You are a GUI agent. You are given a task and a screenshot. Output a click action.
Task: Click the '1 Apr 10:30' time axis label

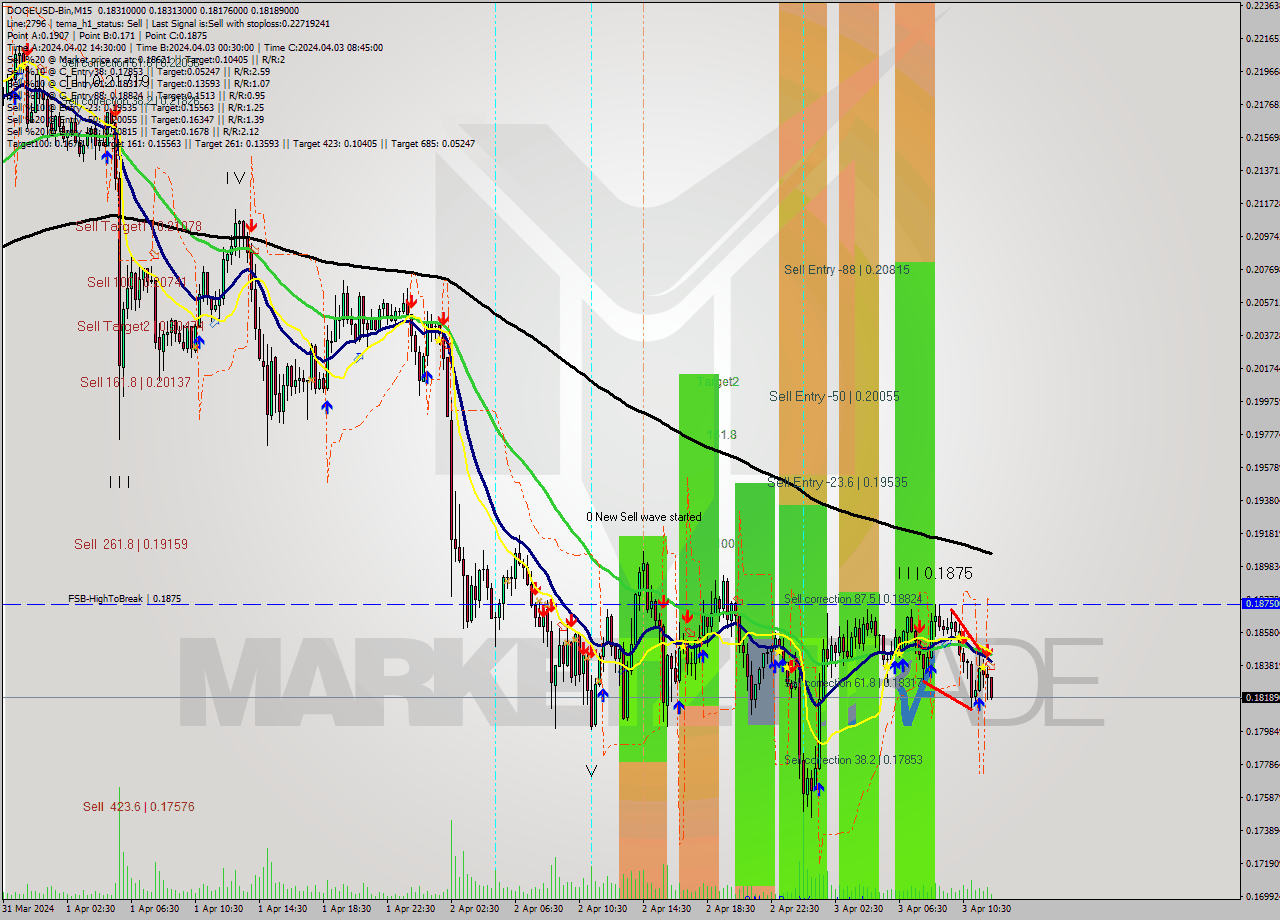click(x=218, y=909)
